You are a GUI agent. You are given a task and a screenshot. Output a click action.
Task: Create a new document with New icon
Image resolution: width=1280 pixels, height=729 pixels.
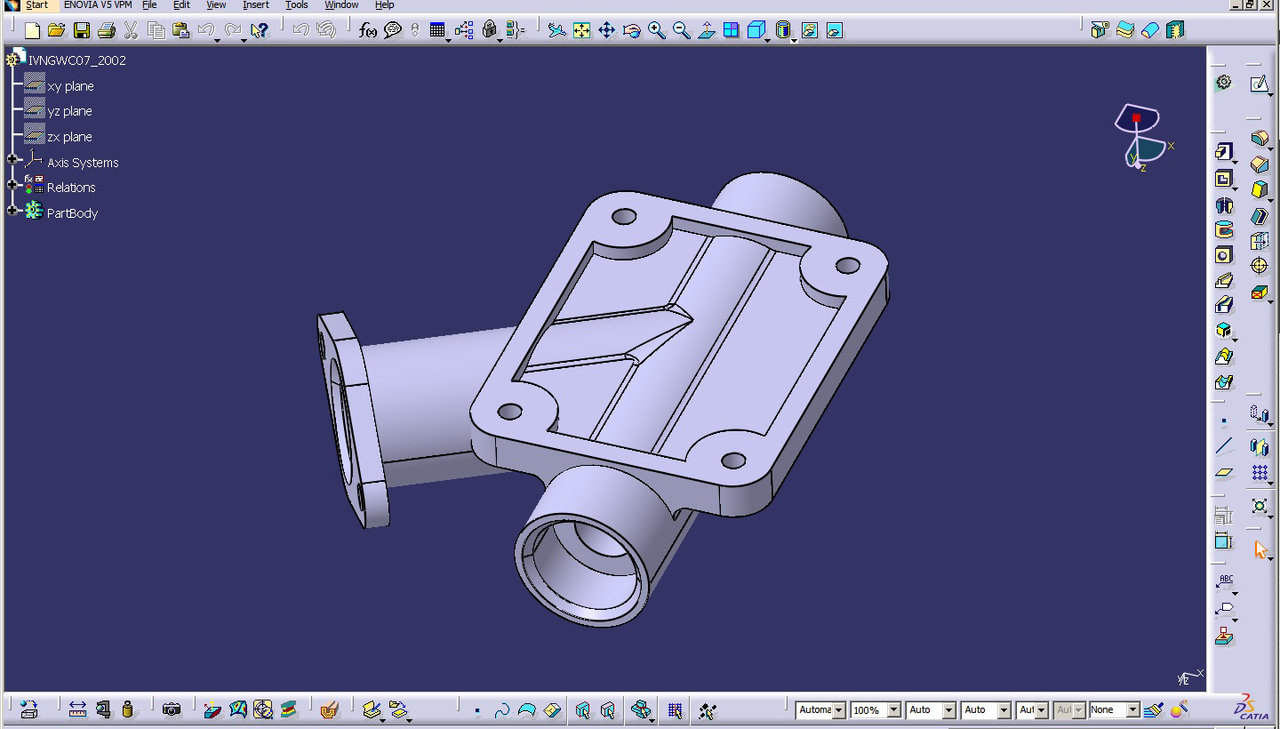(33, 30)
